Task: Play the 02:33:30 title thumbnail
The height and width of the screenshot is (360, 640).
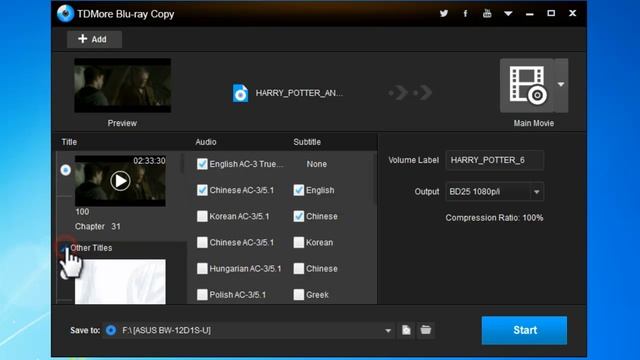Action: 120,181
